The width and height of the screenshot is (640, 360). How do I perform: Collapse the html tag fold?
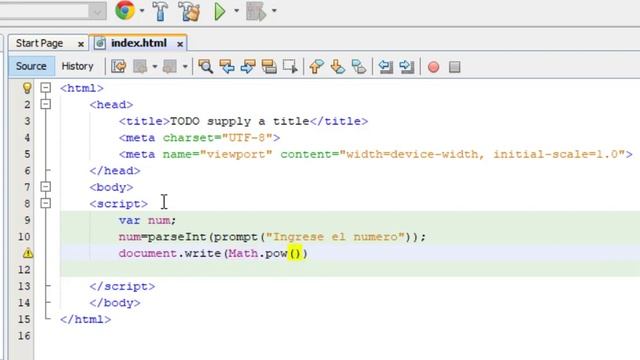tap(46, 87)
